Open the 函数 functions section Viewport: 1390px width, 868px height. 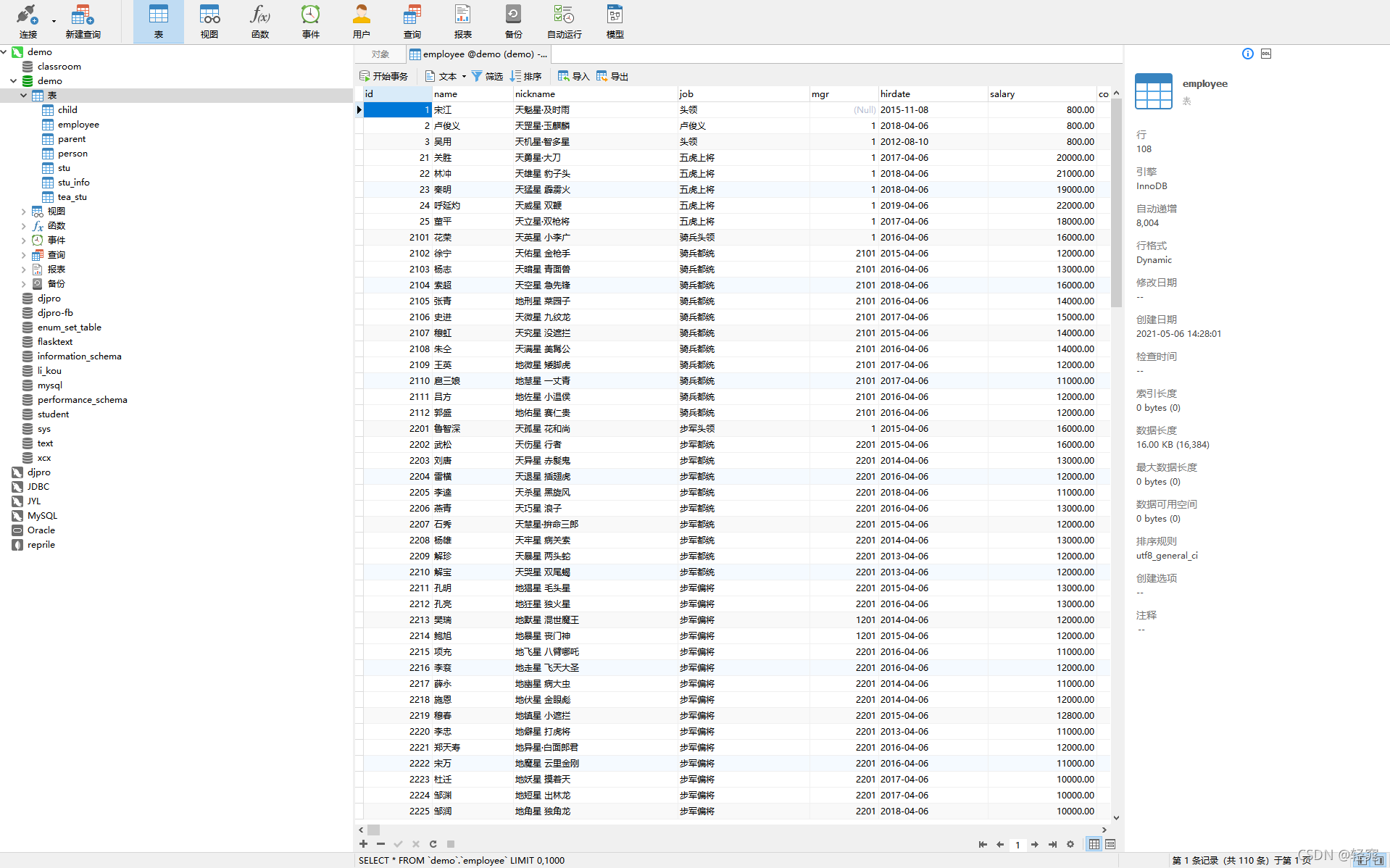coord(260,22)
